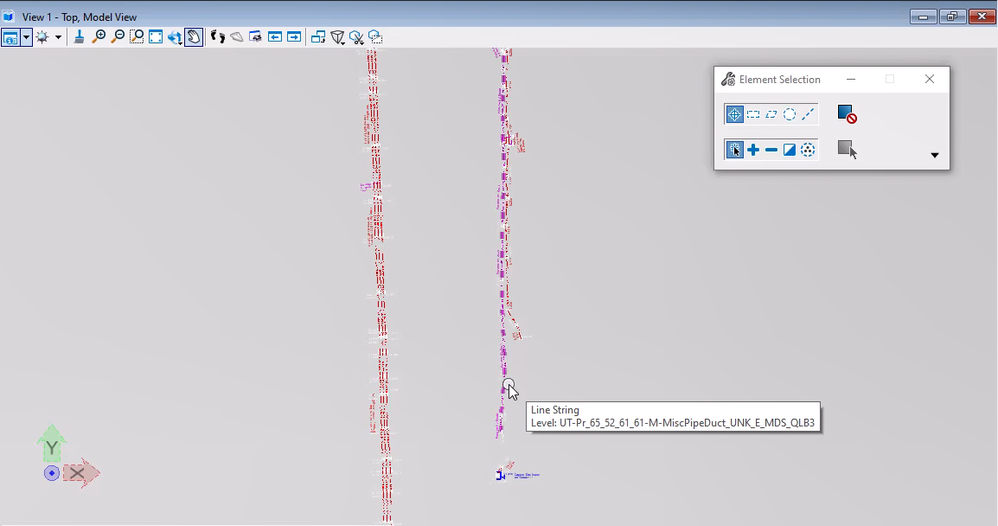Open the View Attributes icon

(11, 38)
